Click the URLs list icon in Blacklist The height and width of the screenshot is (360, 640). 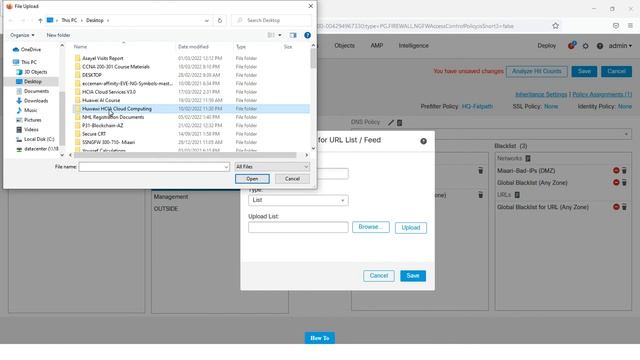pos(517,195)
